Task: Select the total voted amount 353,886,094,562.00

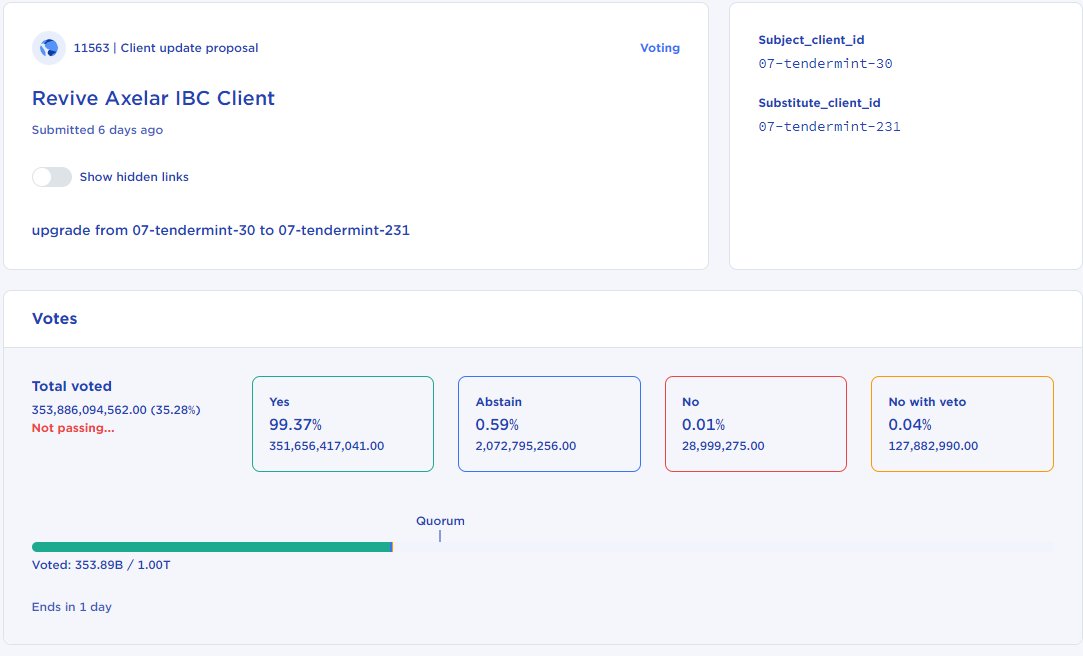Action: [89, 409]
